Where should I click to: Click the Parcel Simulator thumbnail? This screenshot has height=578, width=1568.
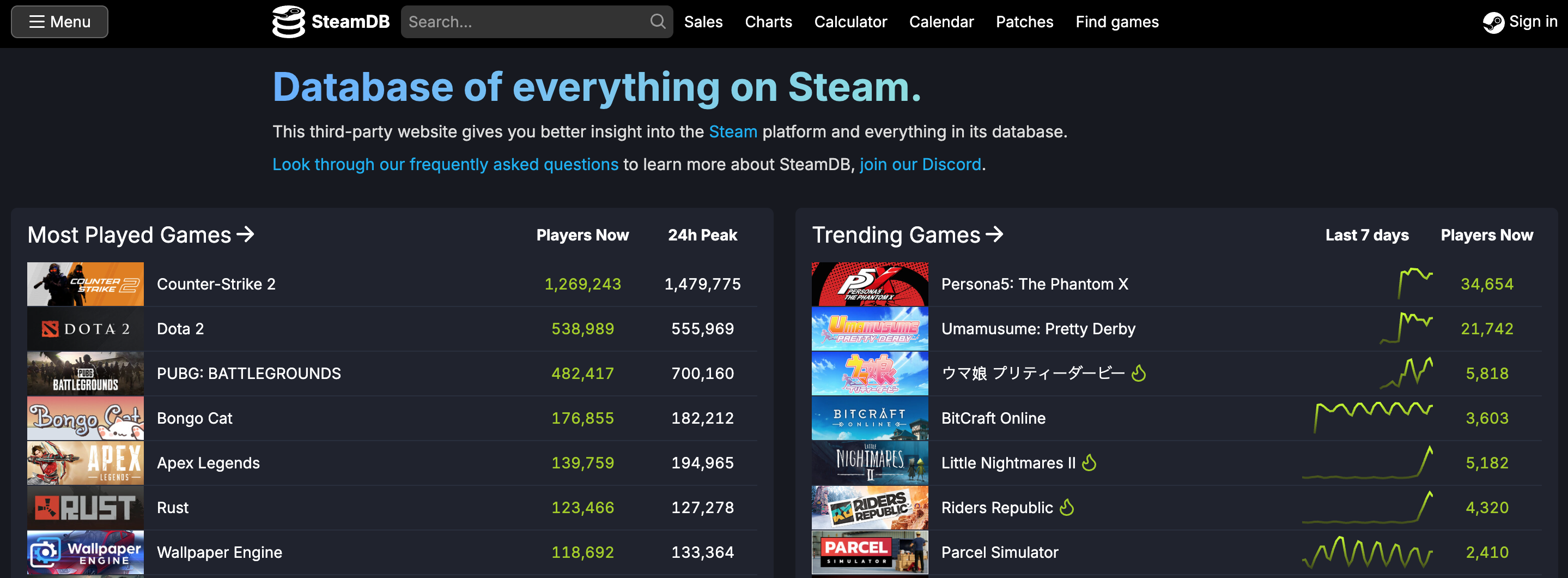point(870,552)
